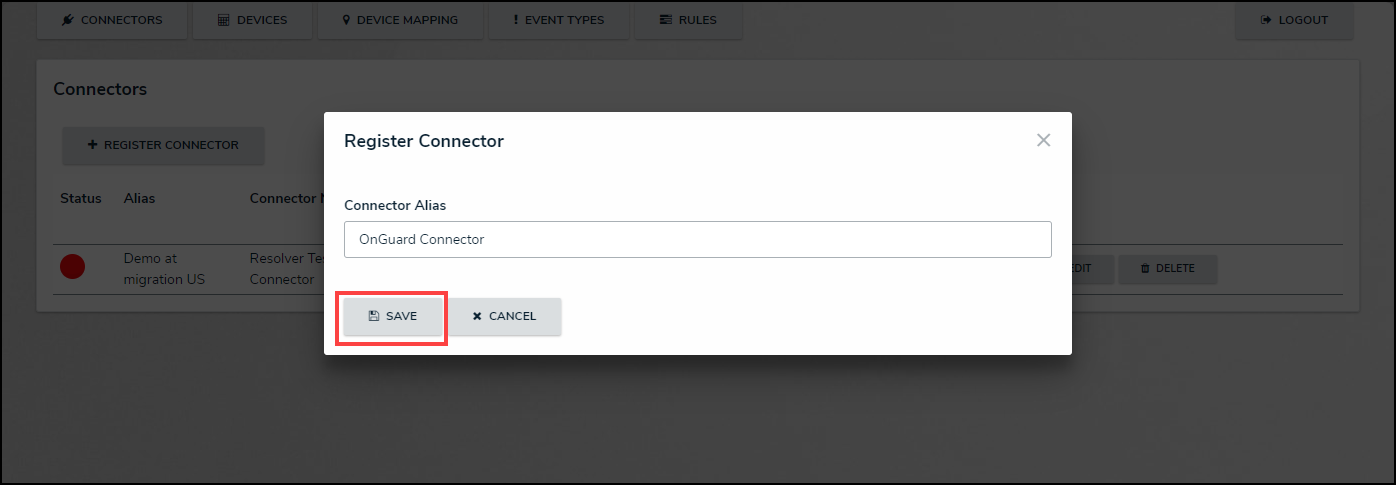
Task: Click the plug icon on Connectors tab
Action: pos(67,20)
